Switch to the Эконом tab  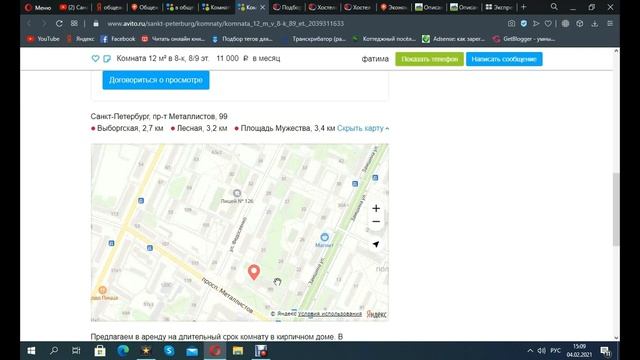(x=393, y=7)
